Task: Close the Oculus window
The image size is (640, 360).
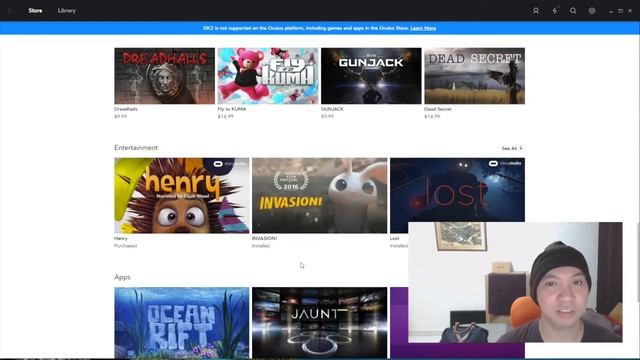Action: 630,11
